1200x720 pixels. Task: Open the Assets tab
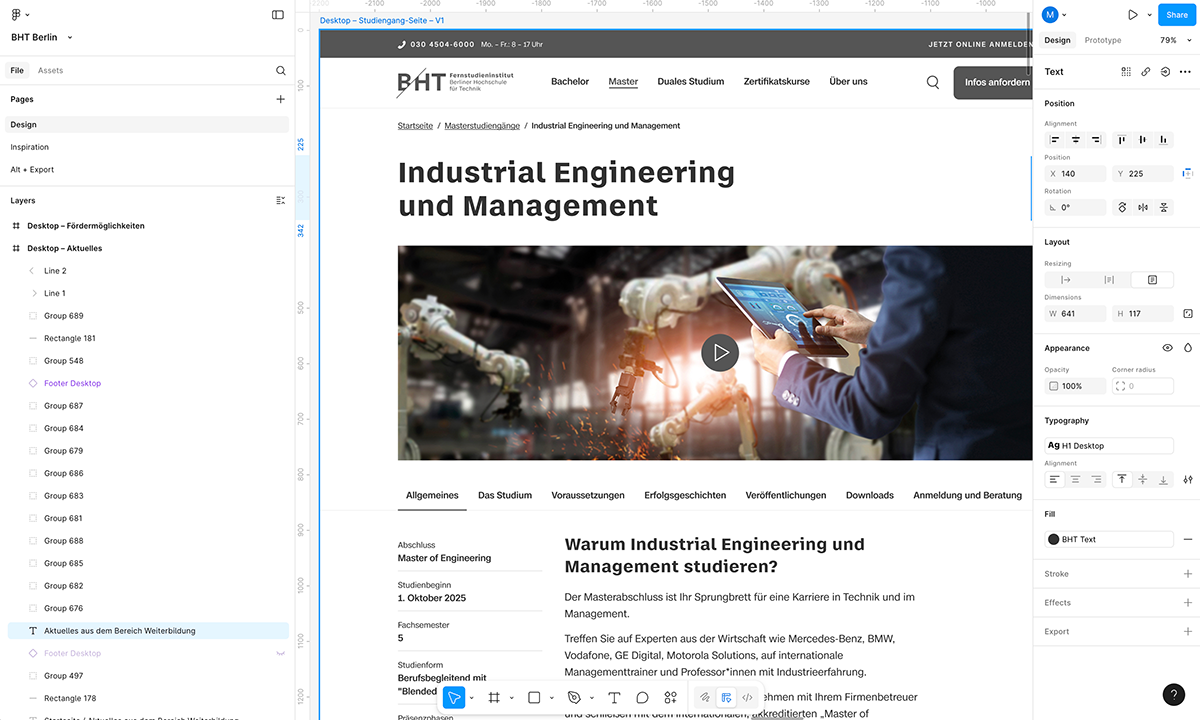(x=50, y=71)
